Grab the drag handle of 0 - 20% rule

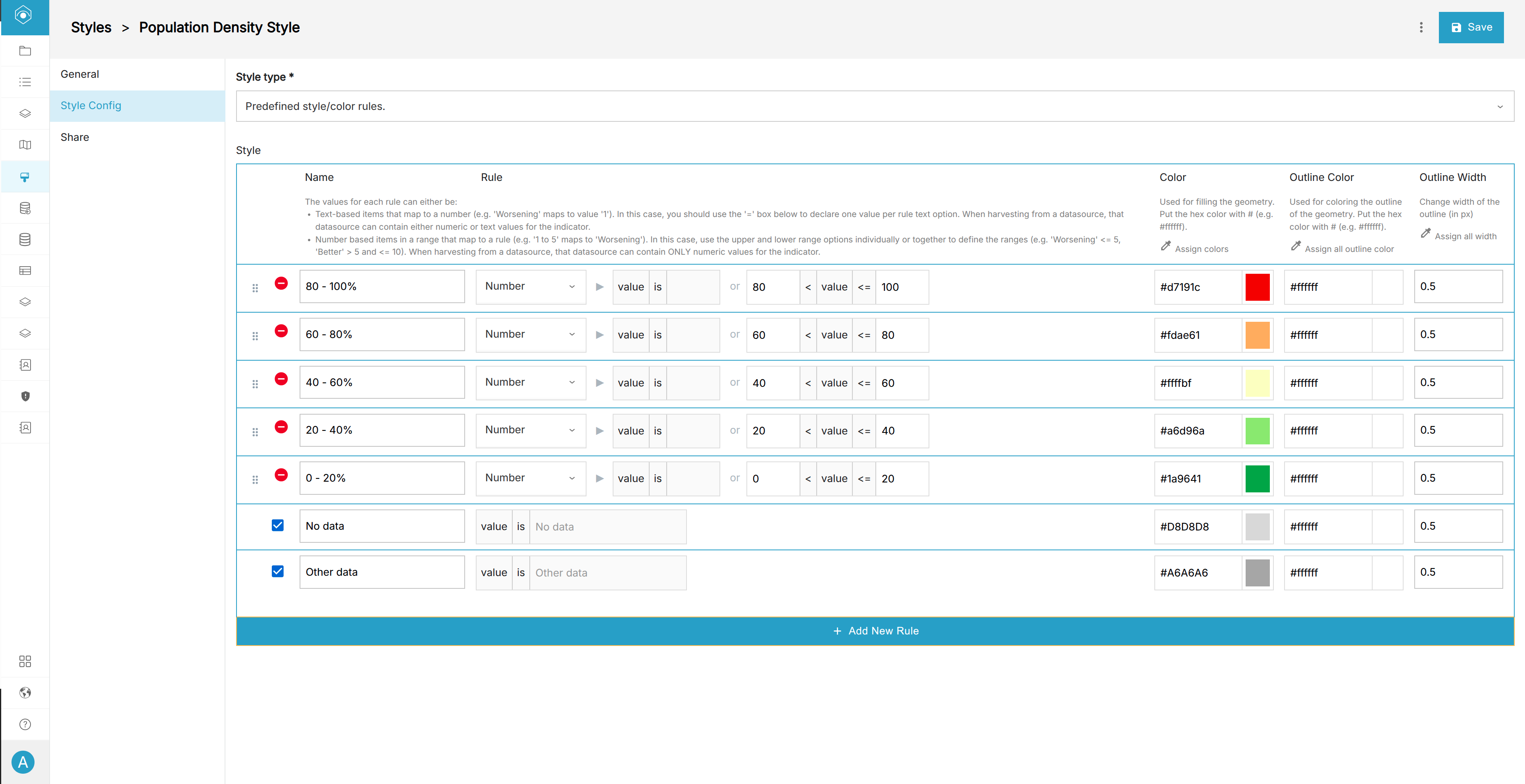[x=255, y=479]
